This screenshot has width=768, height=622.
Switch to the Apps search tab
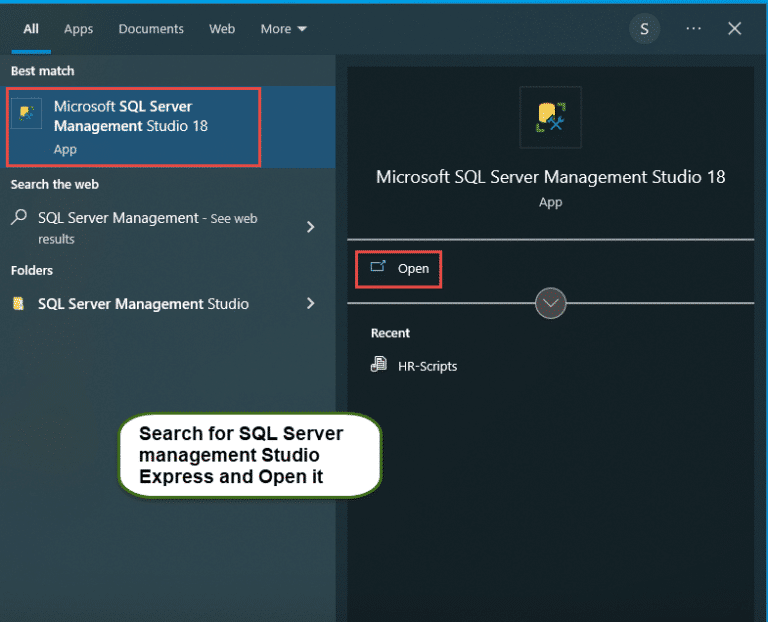tap(78, 29)
